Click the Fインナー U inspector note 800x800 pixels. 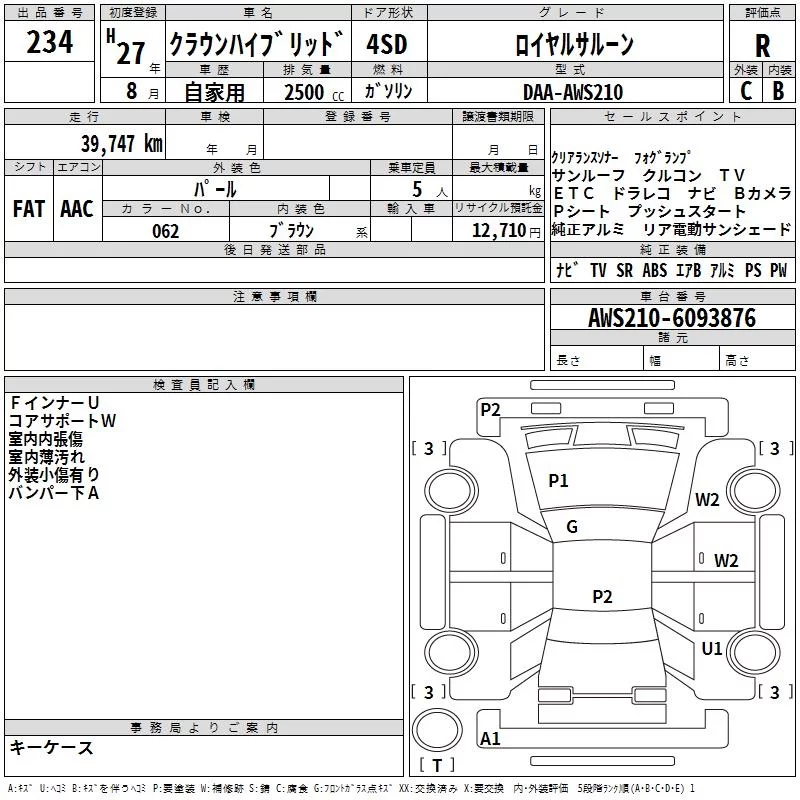54,403
